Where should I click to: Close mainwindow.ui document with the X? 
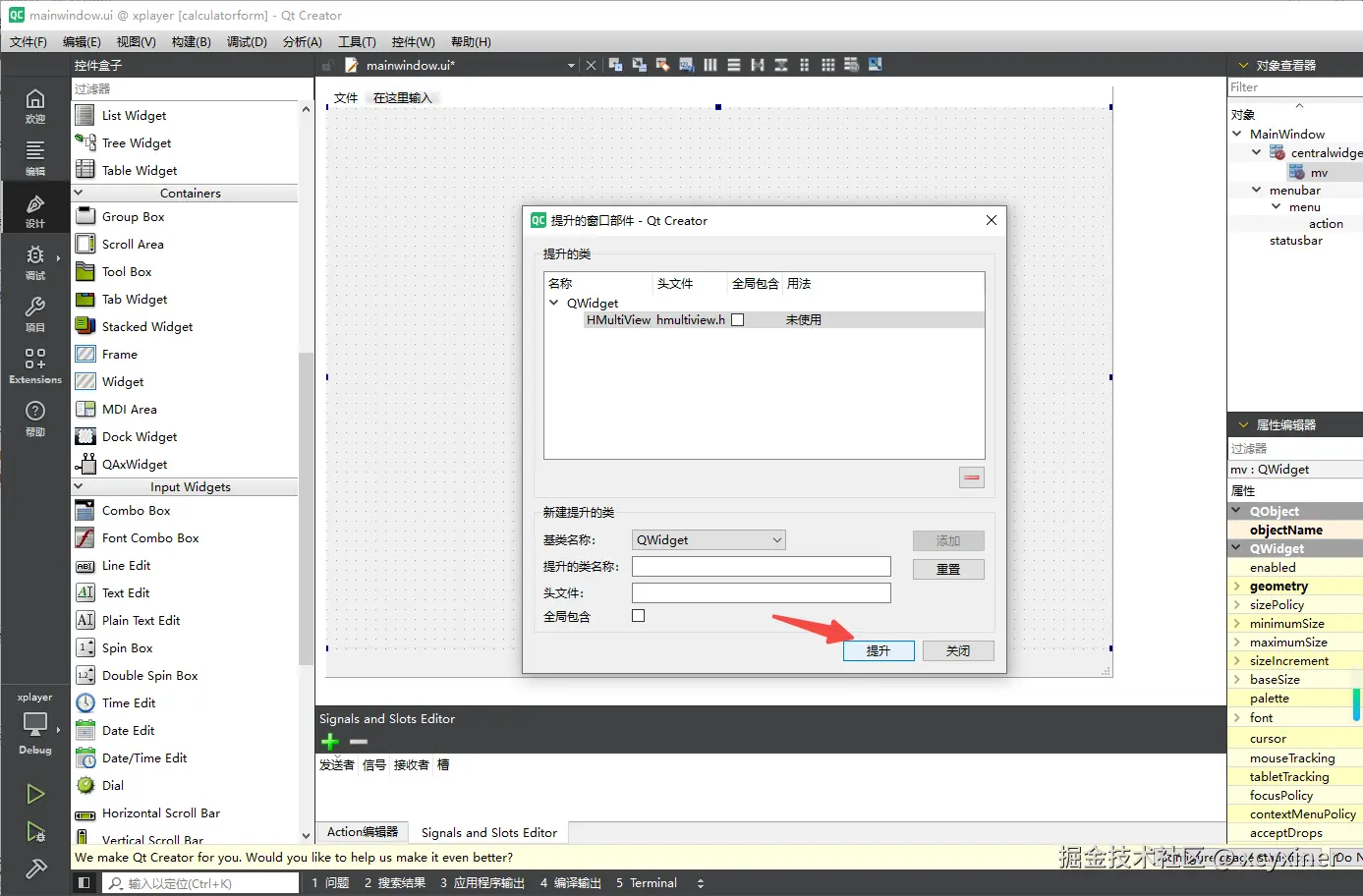tap(591, 66)
